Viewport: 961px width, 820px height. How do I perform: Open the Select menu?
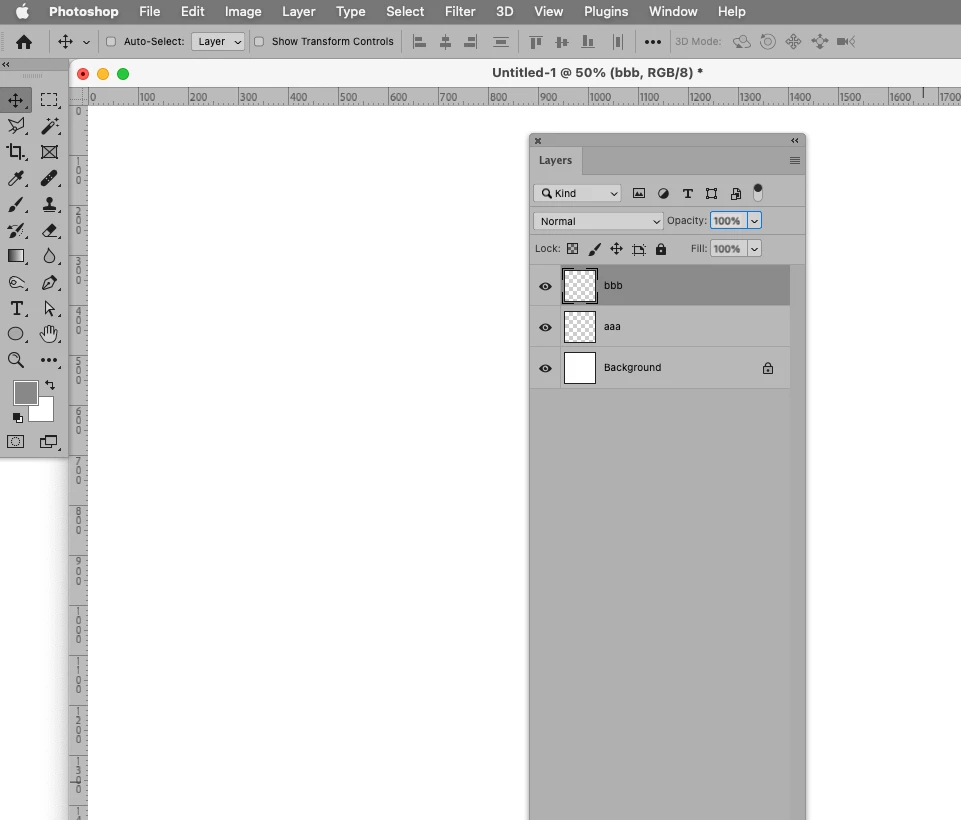click(x=405, y=12)
